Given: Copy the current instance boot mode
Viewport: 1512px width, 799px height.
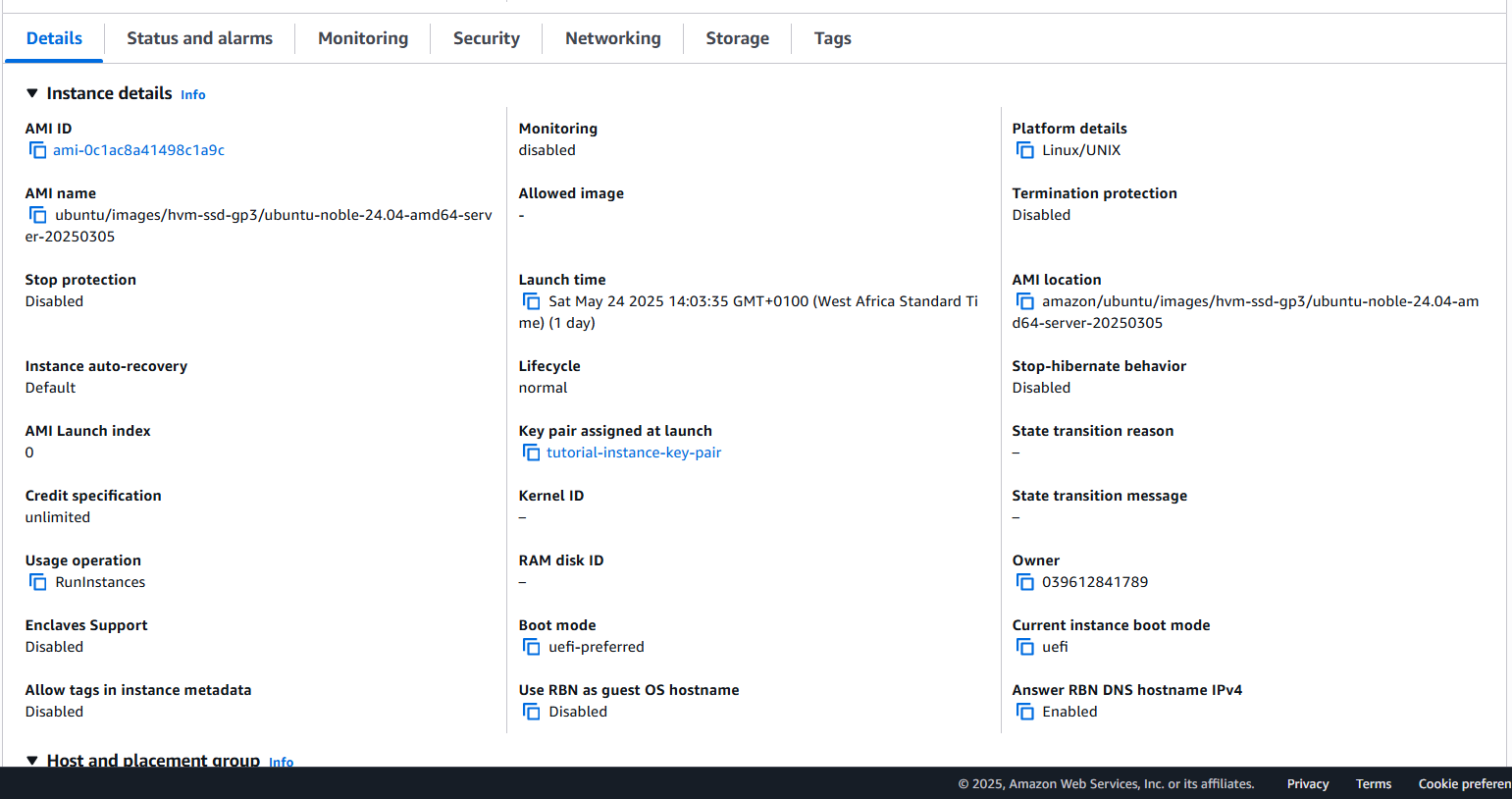Looking at the screenshot, I should pos(1024,647).
